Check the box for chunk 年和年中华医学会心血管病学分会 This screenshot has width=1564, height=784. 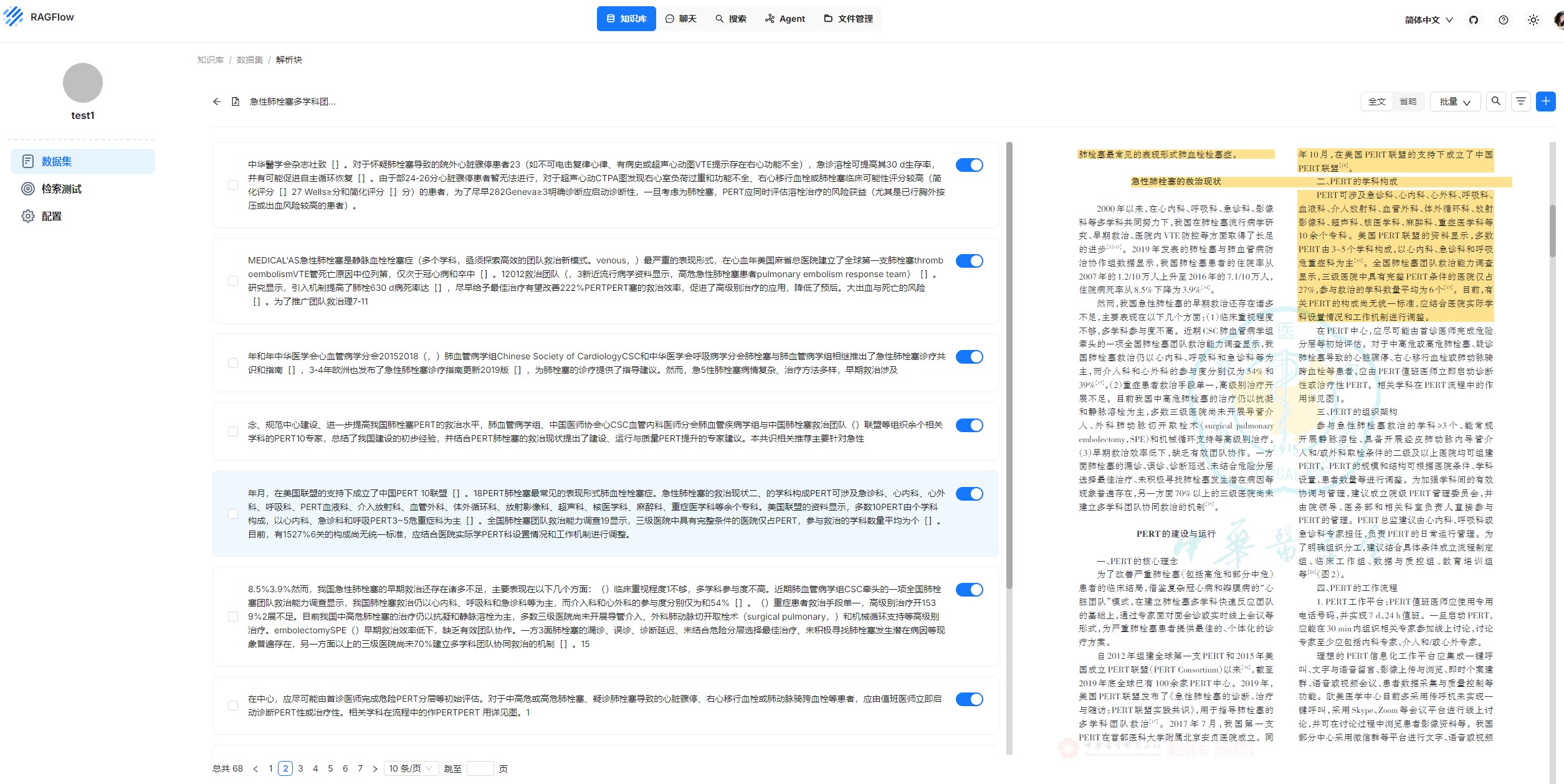pos(233,363)
